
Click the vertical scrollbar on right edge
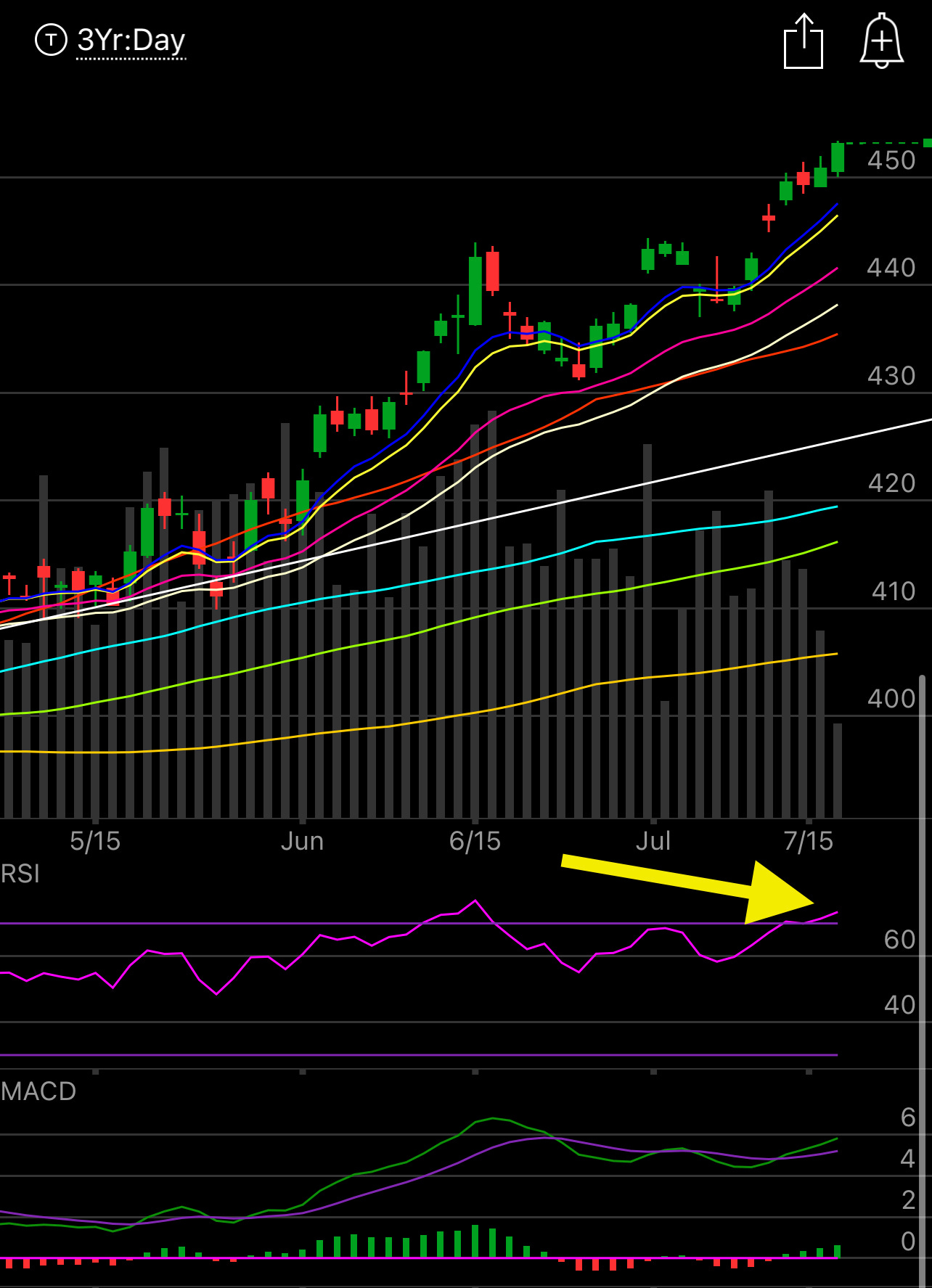tap(923, 980)
